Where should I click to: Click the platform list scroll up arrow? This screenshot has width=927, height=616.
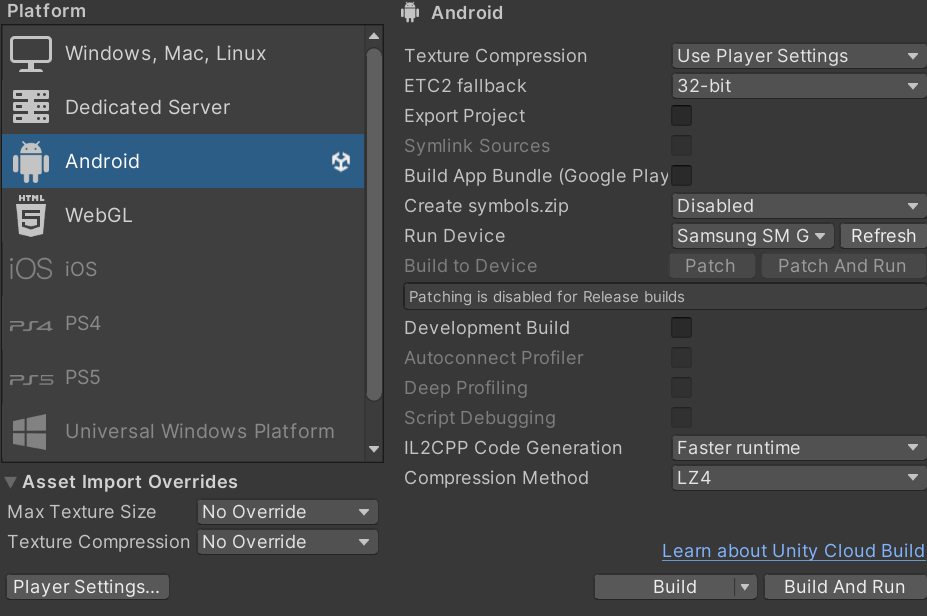[374, 36]
